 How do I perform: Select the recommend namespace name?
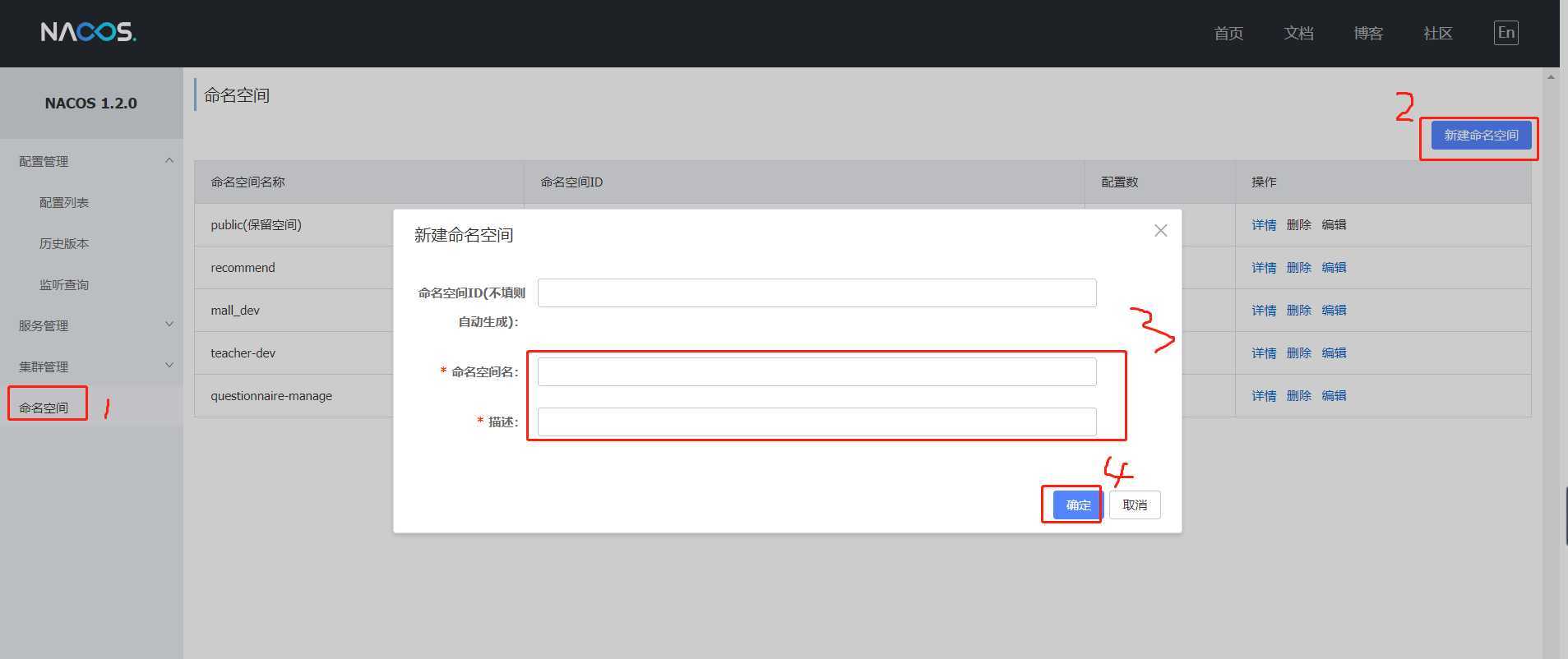tap(243, 268)
